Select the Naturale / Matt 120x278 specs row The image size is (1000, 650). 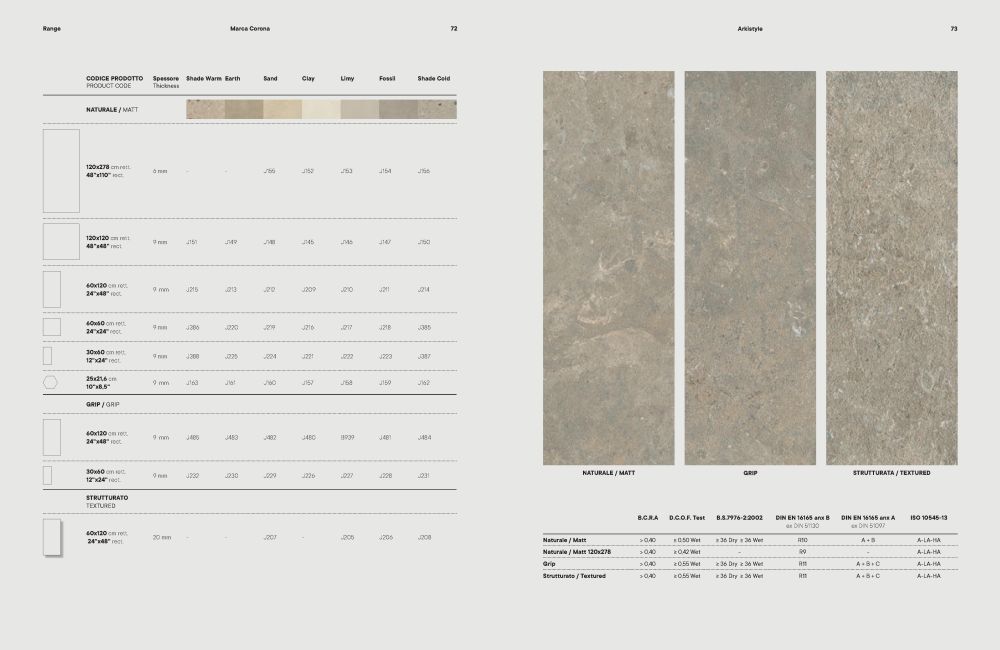point(750,552)
